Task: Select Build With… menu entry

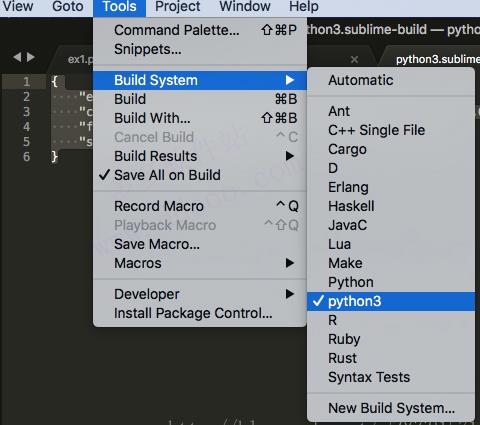Action: 200,118
